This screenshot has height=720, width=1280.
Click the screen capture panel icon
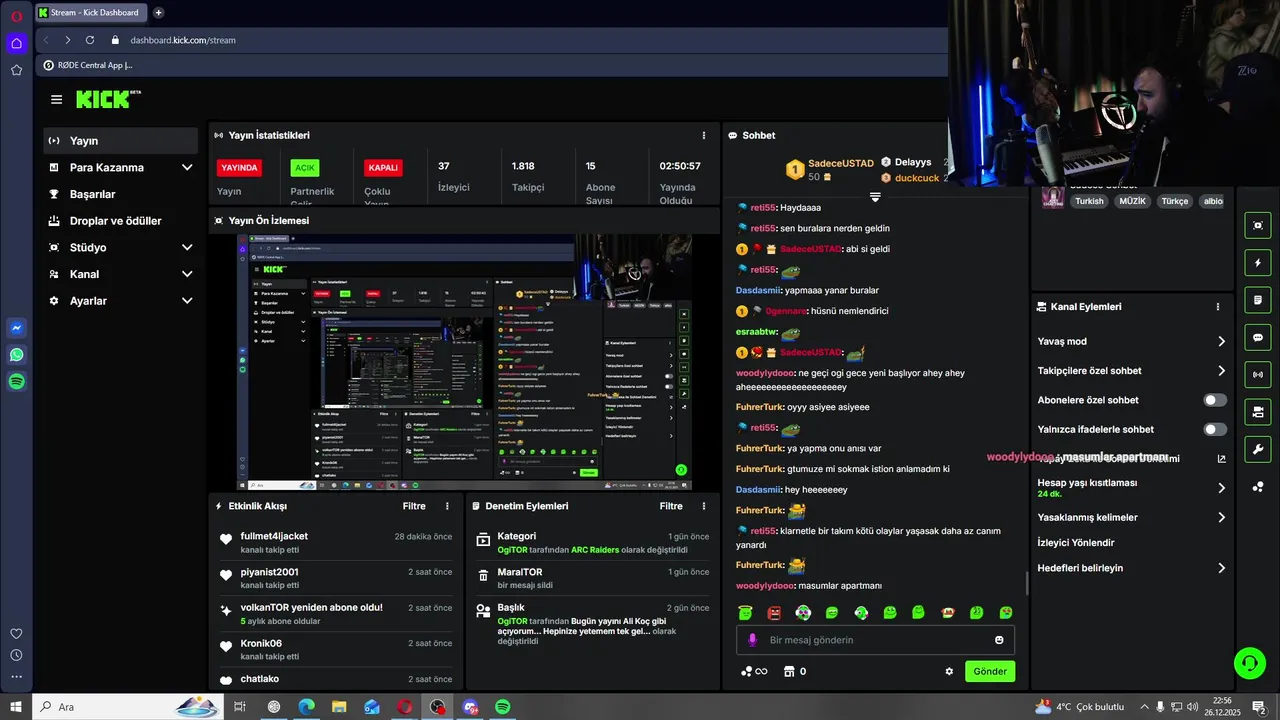(1258, 225)
